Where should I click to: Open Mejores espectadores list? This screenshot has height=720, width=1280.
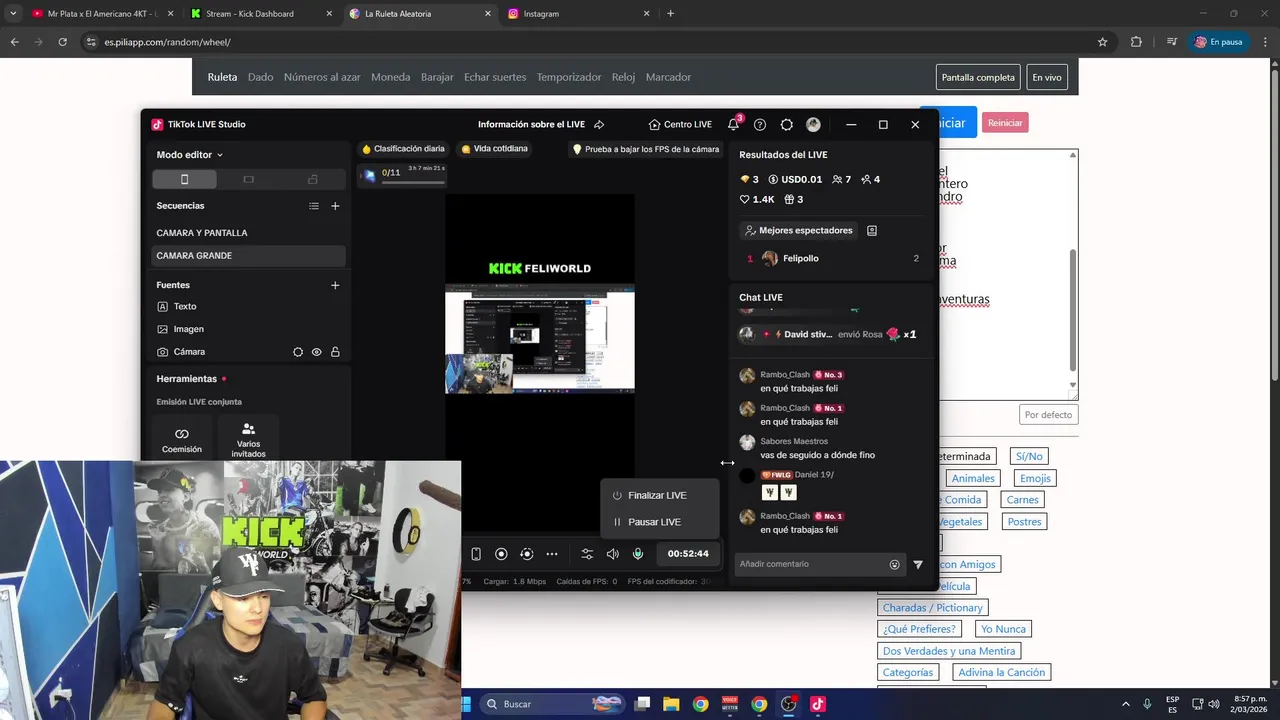(x=799, y=231)
